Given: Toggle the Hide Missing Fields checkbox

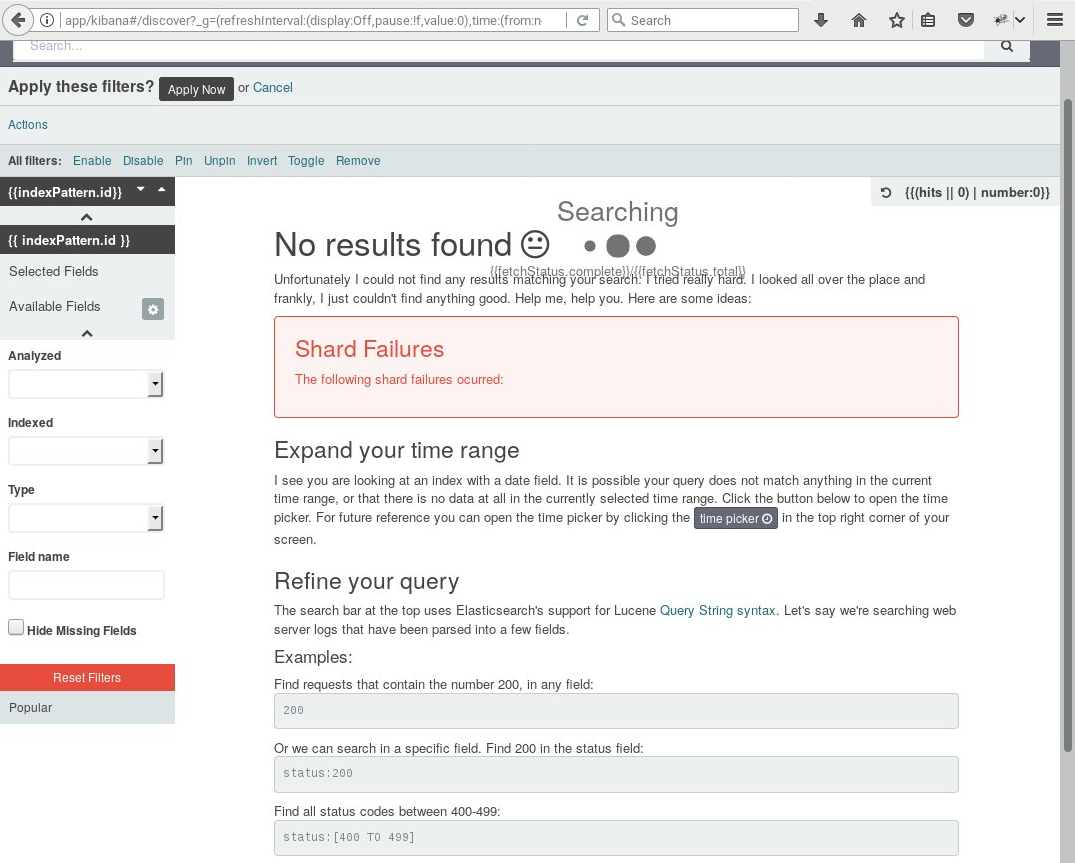Looking at the screenshot, I should click(x=16, y=628).
